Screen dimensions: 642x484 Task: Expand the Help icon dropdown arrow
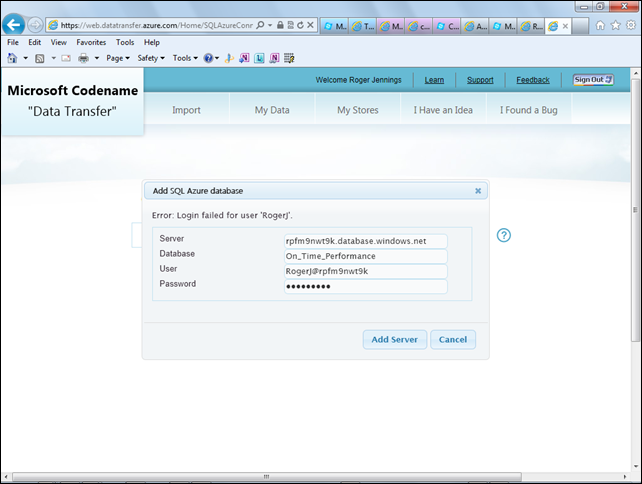click(x=217, y=58)
